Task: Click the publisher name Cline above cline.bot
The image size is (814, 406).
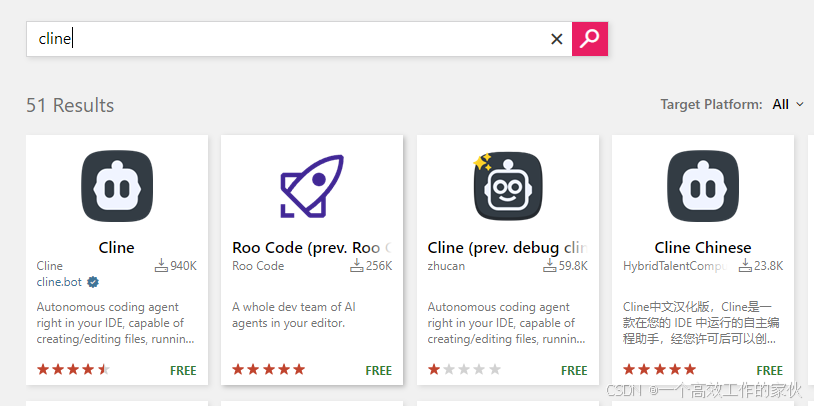Action: (49, 266)
